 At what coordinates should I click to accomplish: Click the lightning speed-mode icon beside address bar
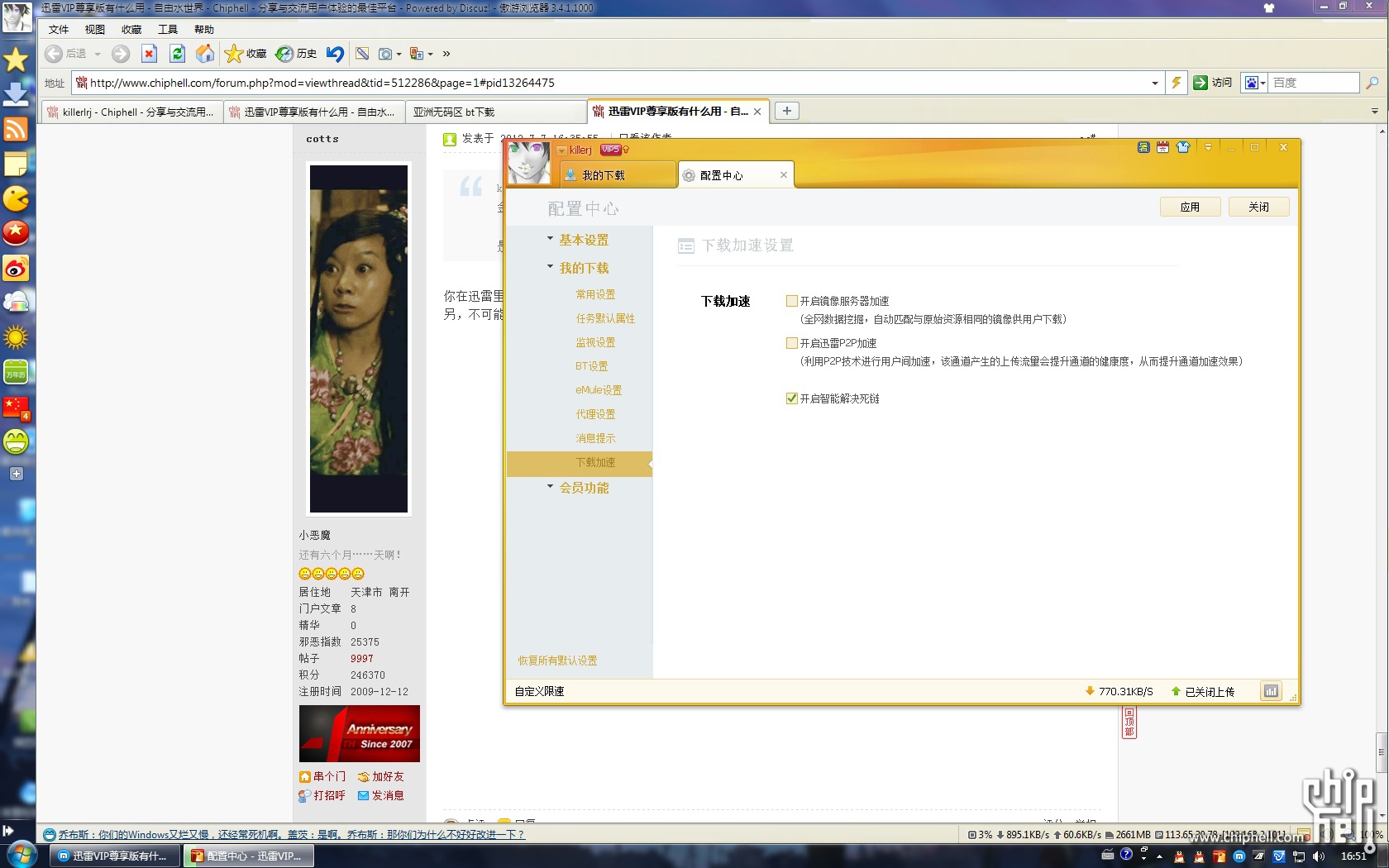[1176, 83]
